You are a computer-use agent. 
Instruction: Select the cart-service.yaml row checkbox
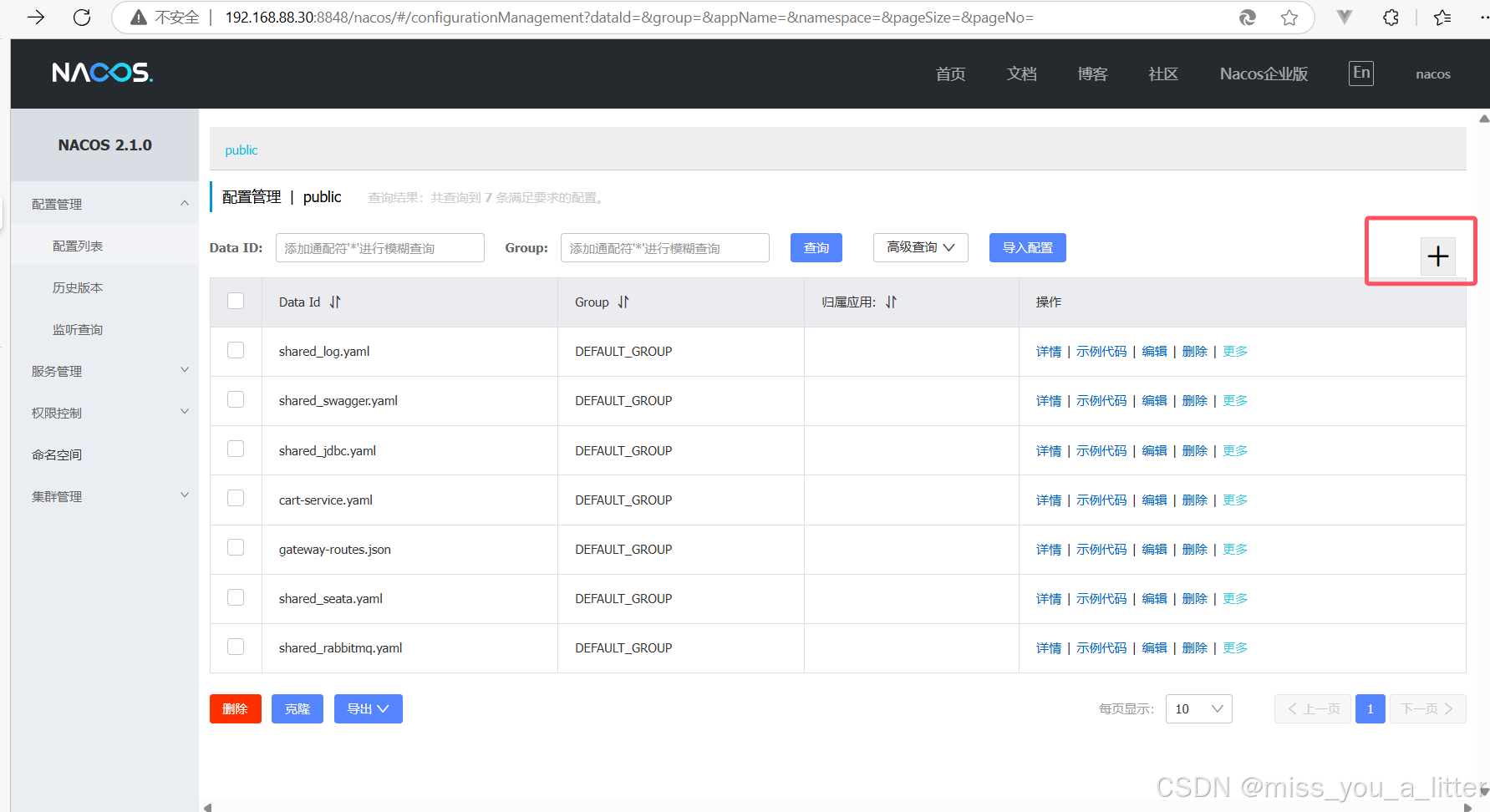(235, 498)
